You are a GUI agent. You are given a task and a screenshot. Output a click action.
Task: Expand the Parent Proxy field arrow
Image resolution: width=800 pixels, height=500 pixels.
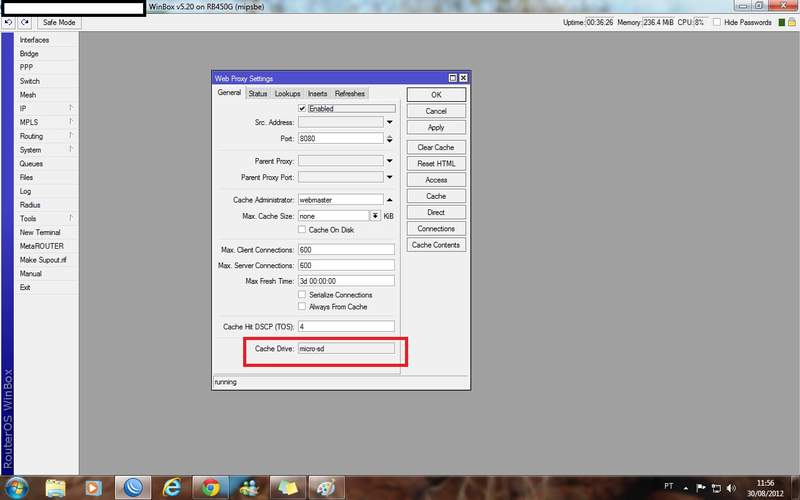click(x=389, y=161)
